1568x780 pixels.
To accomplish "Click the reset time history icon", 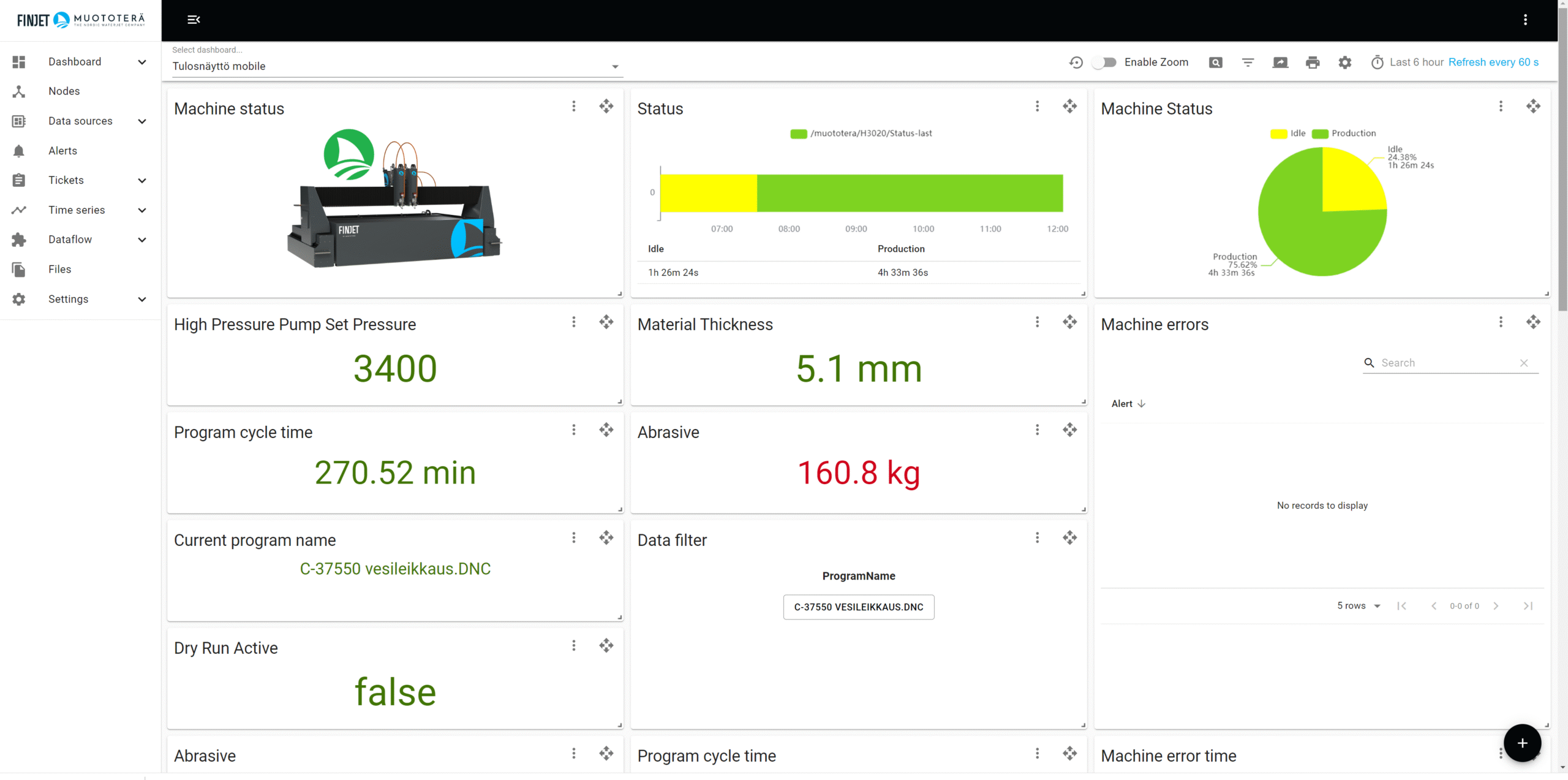I will (1076, 62).
